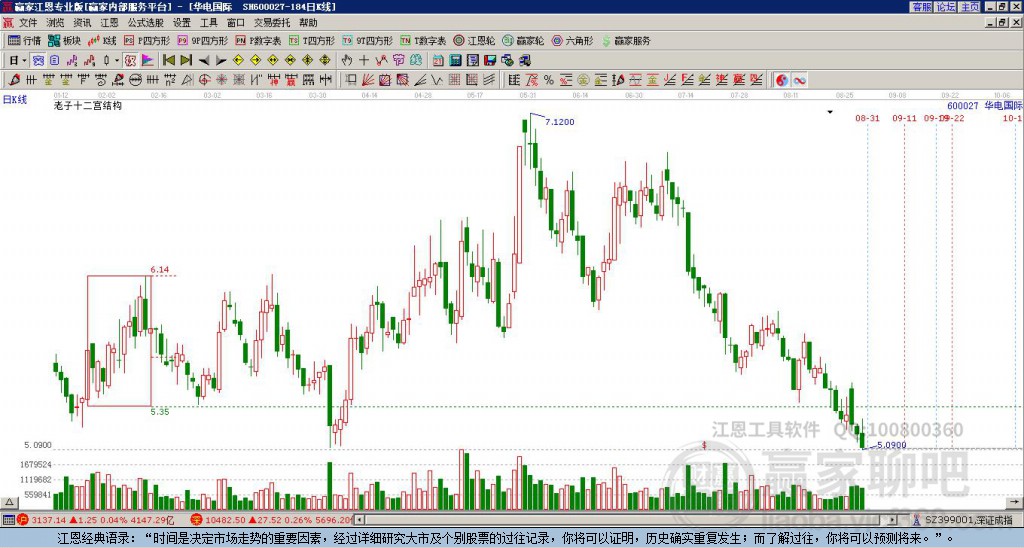Step chart left with black arrow

pos(203,61)
